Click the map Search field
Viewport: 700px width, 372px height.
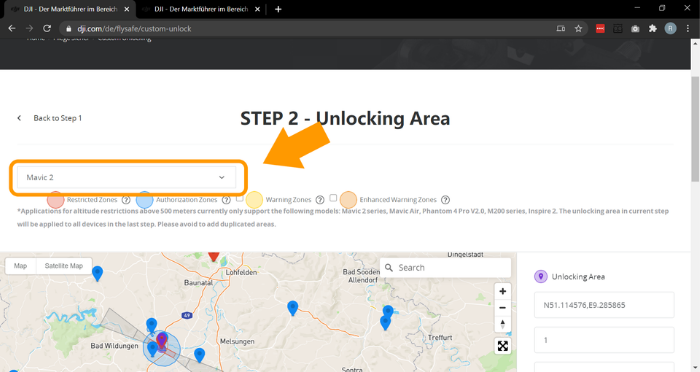coord(446,268)
